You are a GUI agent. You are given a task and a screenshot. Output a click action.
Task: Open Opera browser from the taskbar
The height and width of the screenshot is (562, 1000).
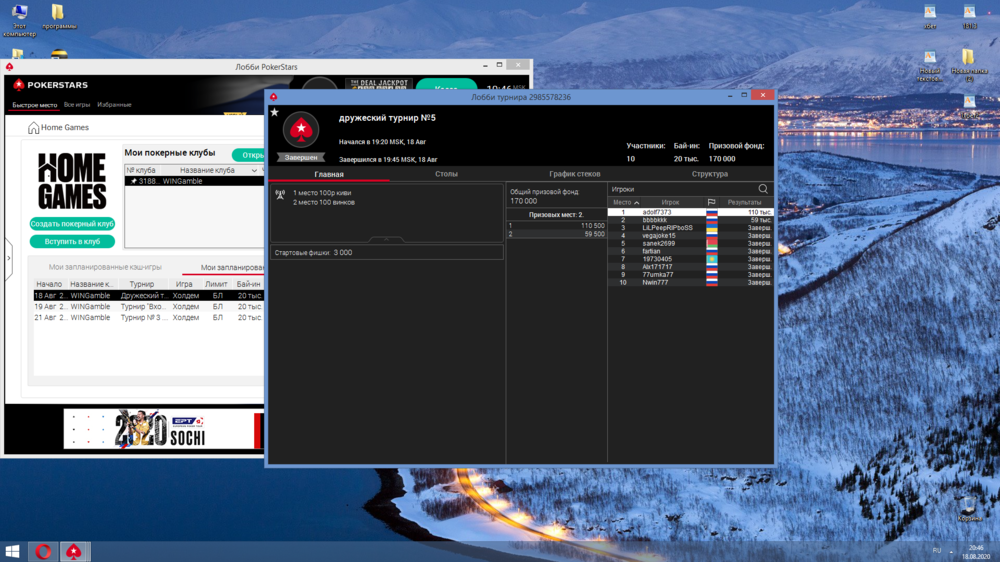[x=44, y=551]
